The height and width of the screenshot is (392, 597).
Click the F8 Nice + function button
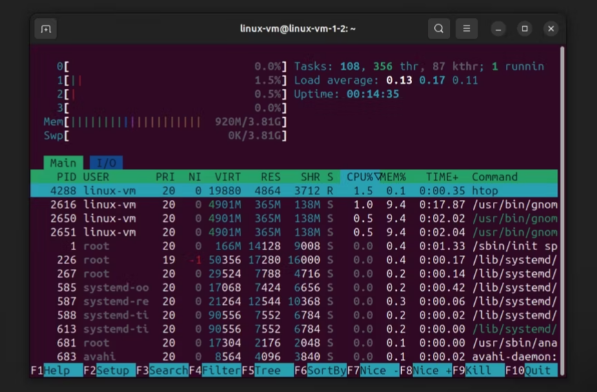pyautogui.click(x=426, y=370)
